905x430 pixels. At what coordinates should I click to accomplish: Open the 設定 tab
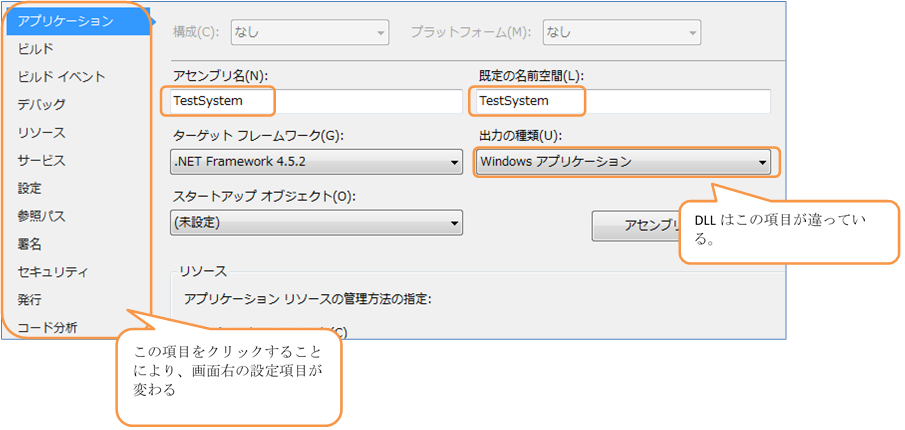[x=30, y=188]
